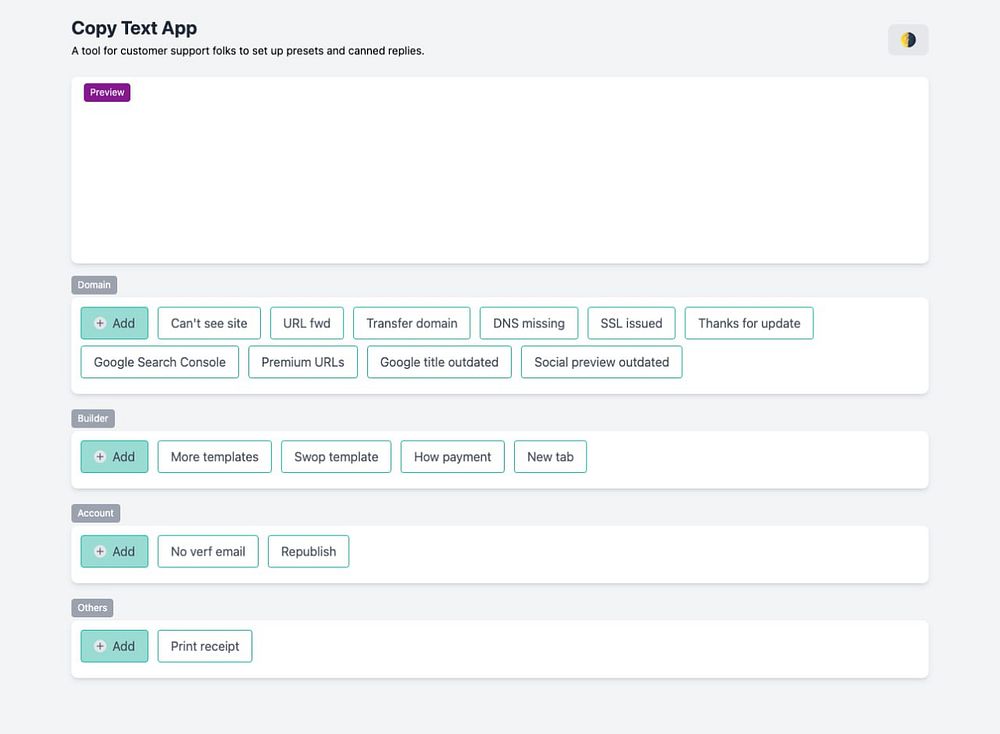
Task: Copy the SSL issued preset
Action: click(631, 323)
